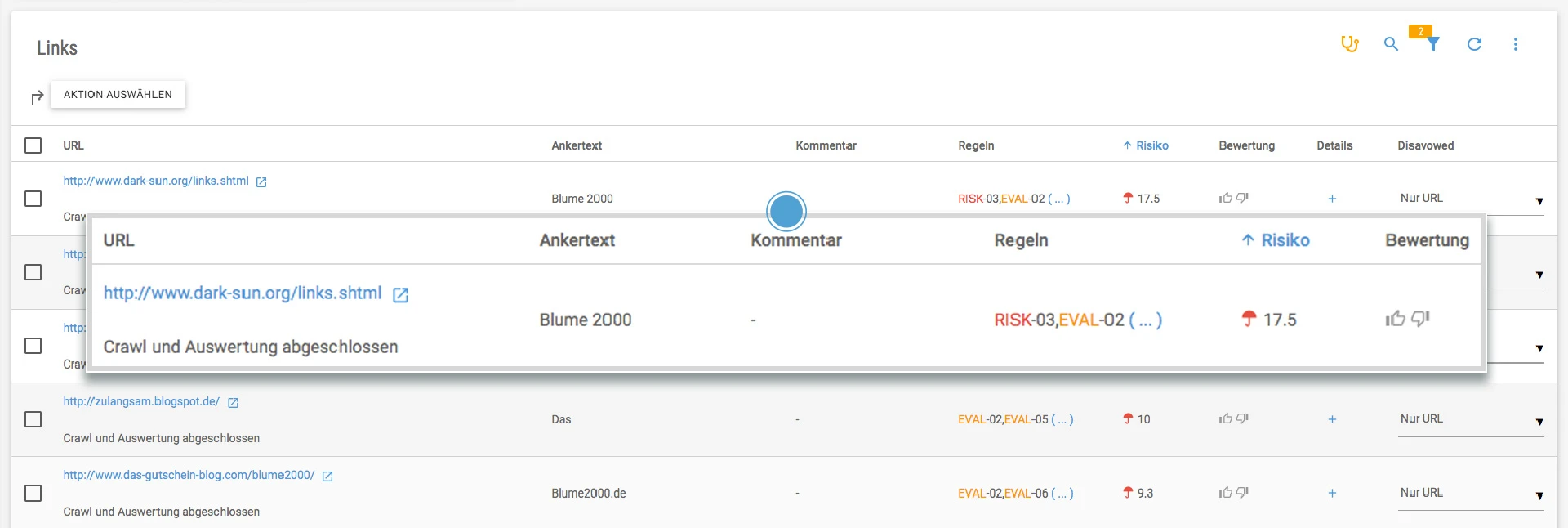
Task: Select the das-gutschein-blog.com row checkbox
Action: [x=33, y=494]
